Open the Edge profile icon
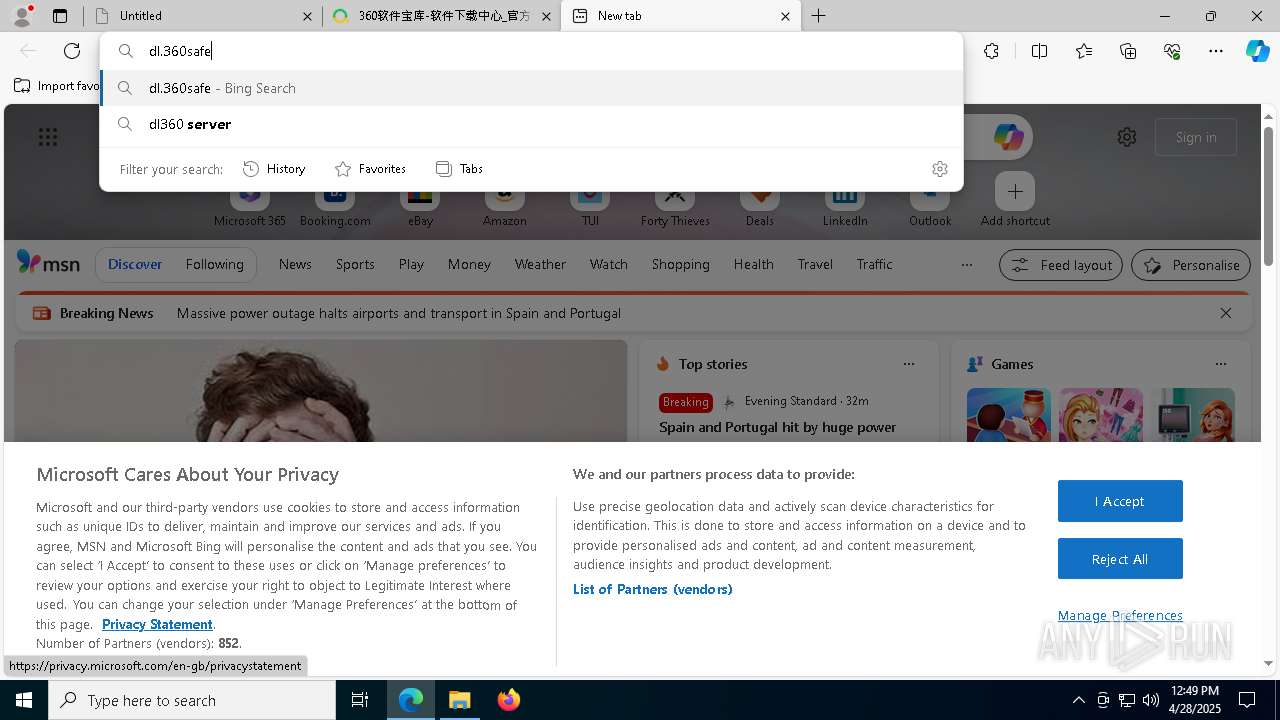This screenshot has height=720, width=1280. pos(22,16)
